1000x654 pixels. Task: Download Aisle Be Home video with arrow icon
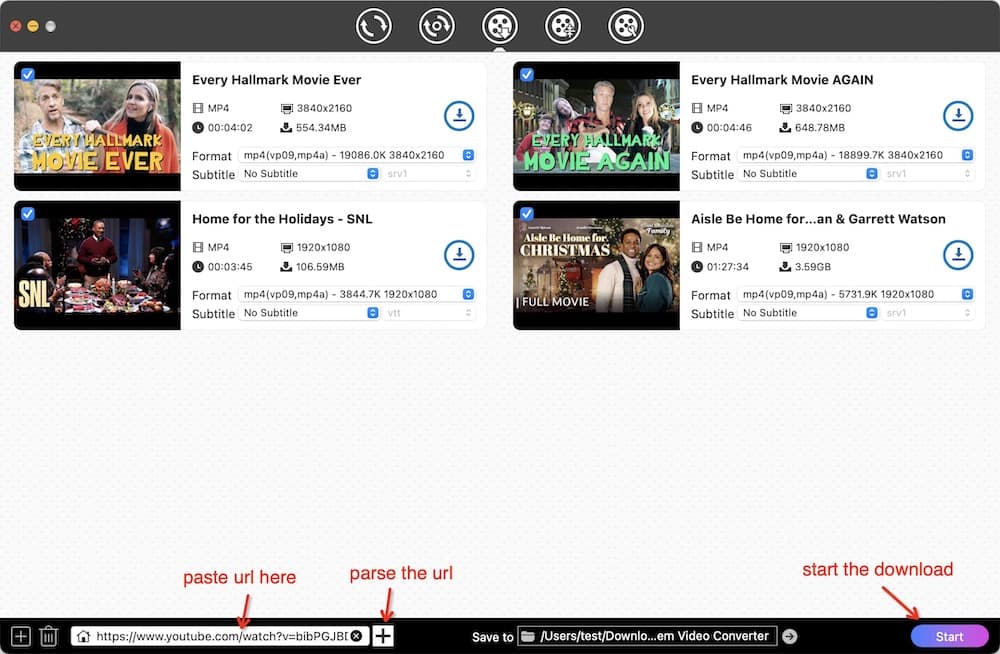pyautogui.click(x=957, y=255)
